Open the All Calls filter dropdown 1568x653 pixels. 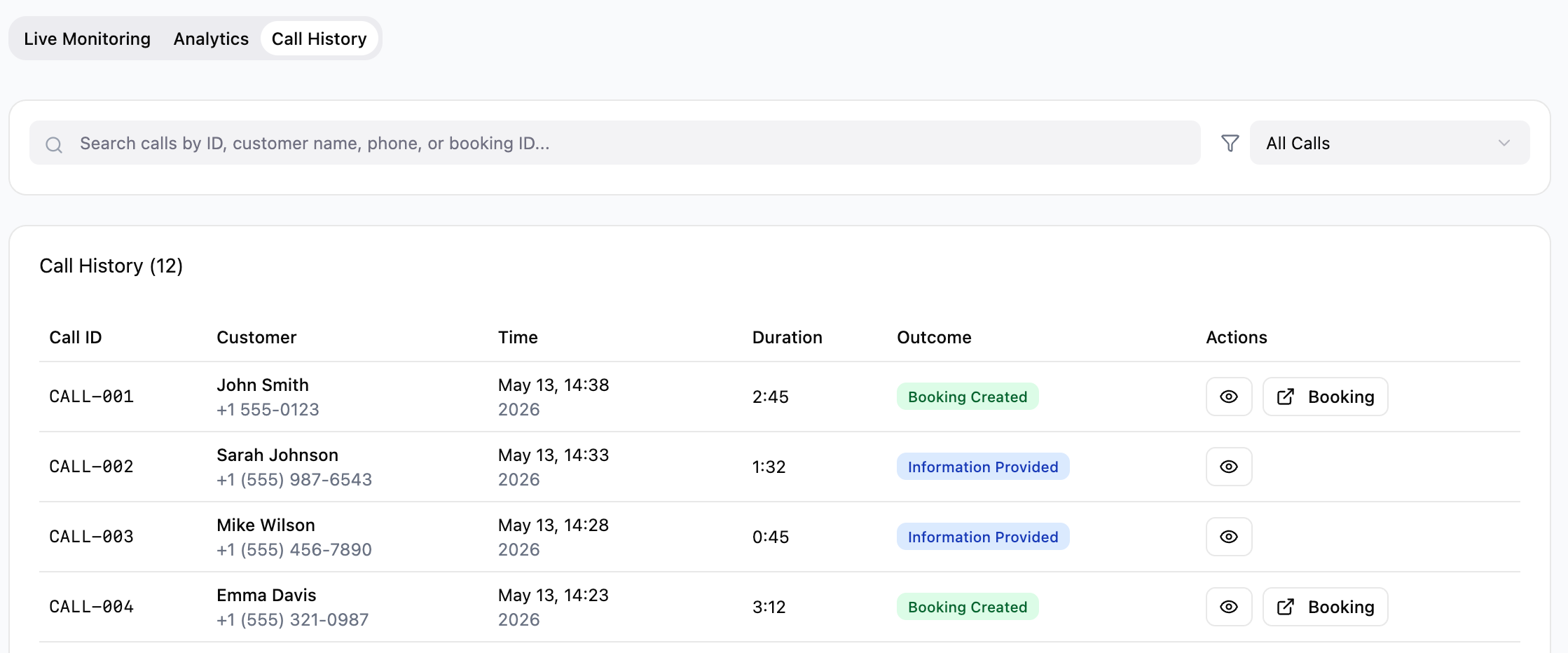(x=1389, y=143)
